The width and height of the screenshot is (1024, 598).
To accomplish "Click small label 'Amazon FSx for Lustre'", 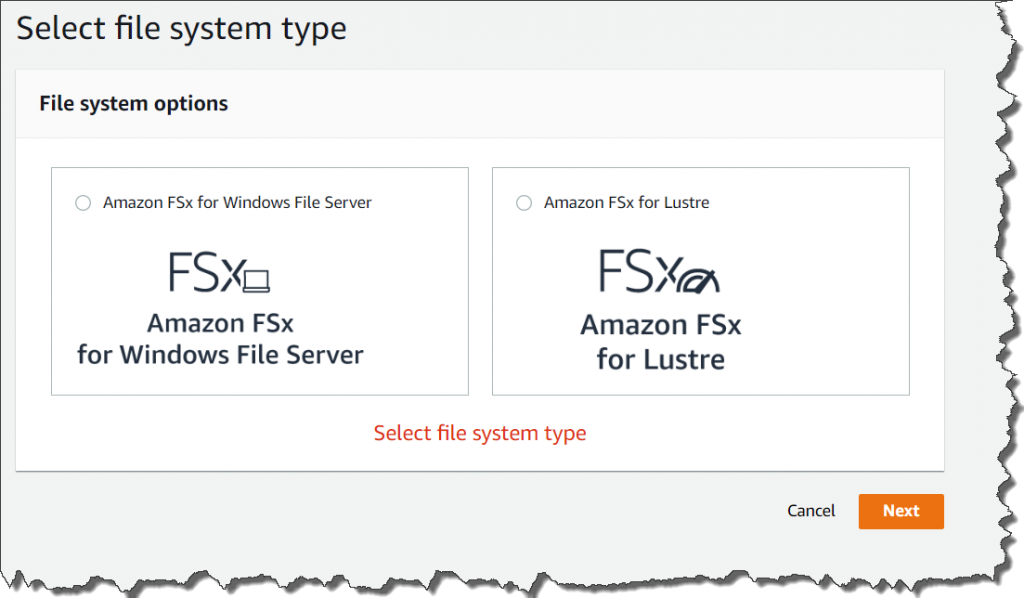I will coord(626,203).
